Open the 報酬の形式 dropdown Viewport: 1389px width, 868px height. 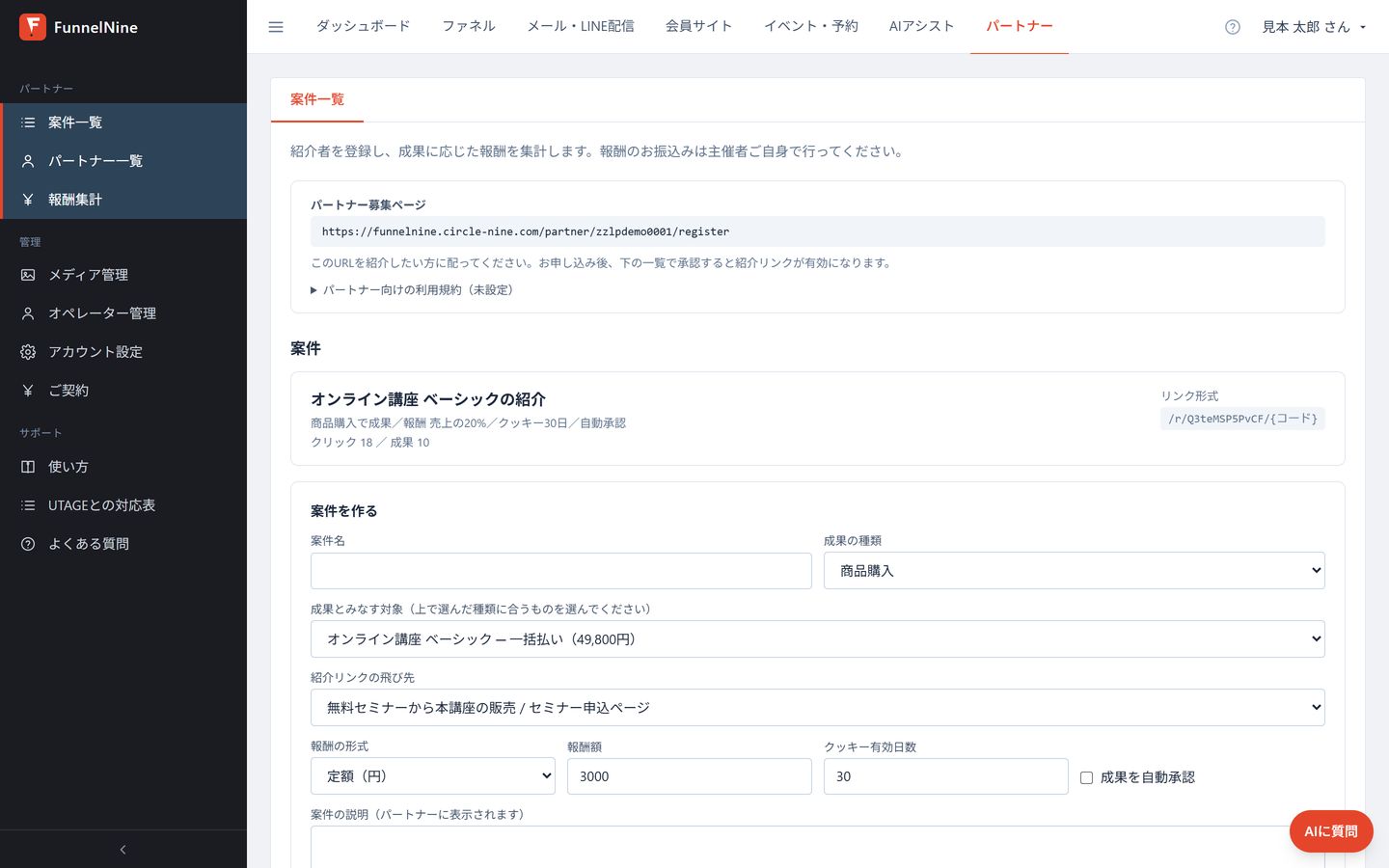point(432,776)
